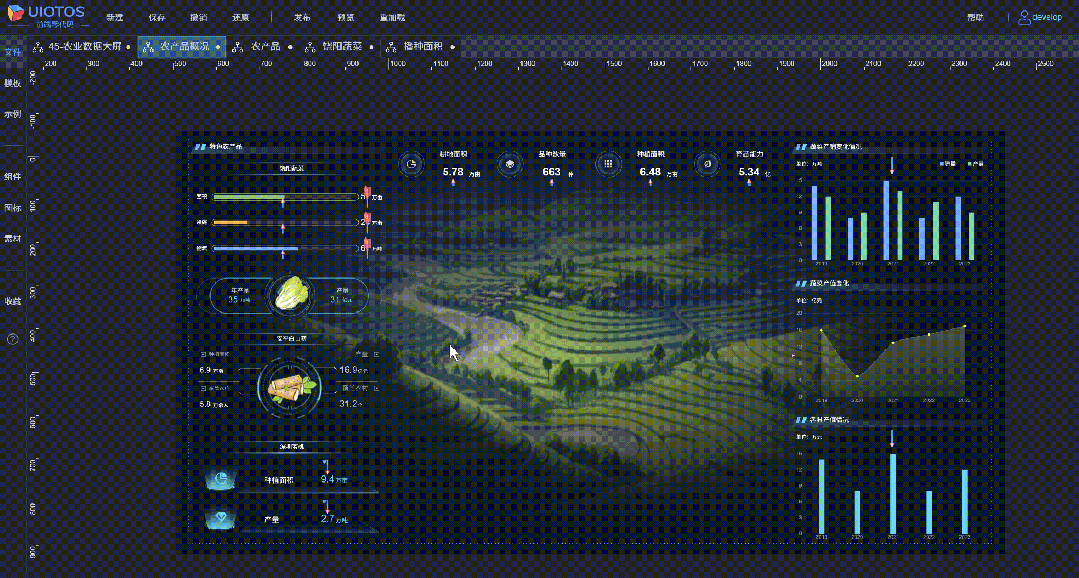
Task: Click the round pie icon beside 5.78
Action: click(412, 164)
